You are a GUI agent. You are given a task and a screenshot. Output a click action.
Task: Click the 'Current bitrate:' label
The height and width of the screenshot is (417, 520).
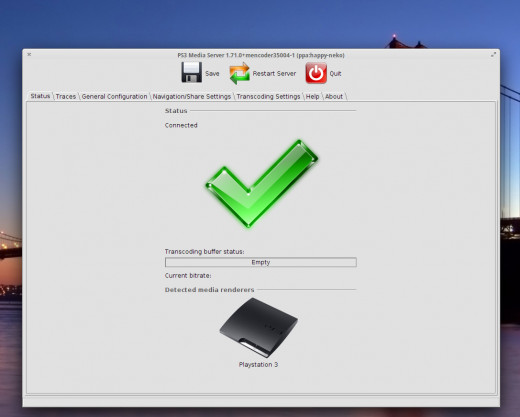(x=188, y=275)
